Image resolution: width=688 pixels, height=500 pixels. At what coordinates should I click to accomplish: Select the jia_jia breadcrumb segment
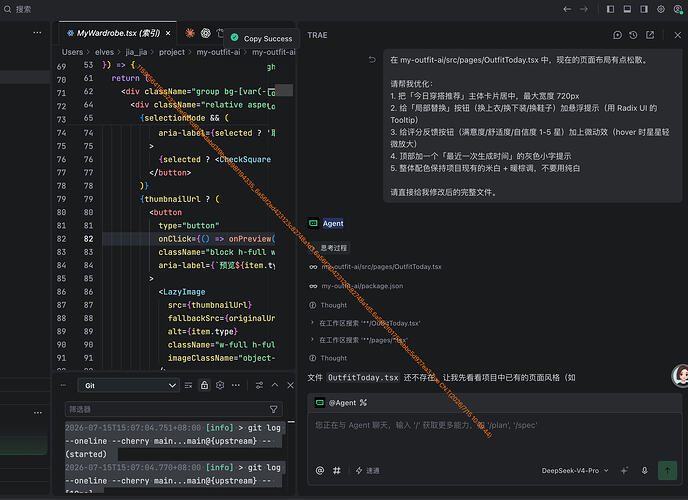[136, 52]
